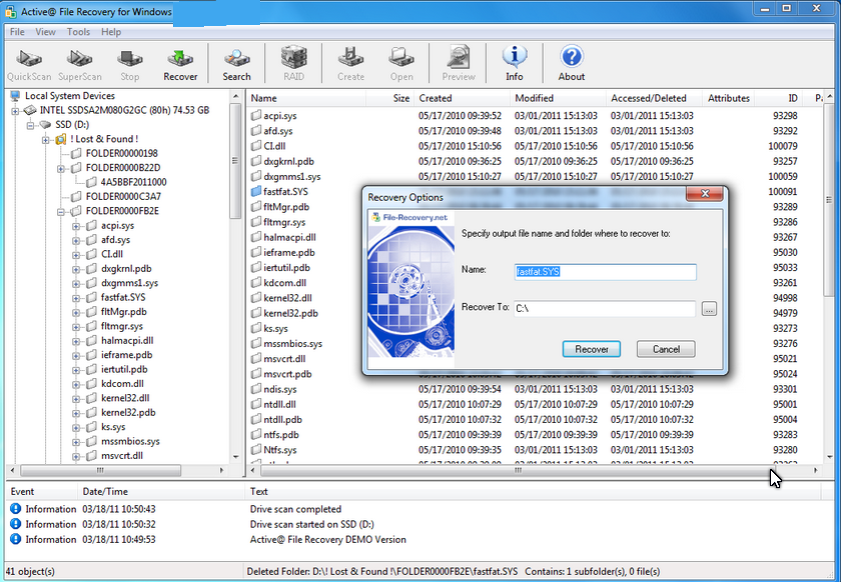Cancel the Recovery Options dialog
The width and height of the screenshot is (841, 582).
click(666, 349)
